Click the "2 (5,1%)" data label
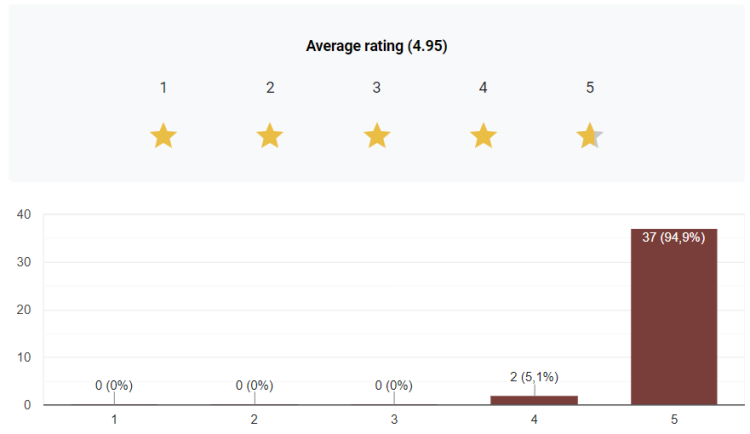750x434 pixels. click(534, 376)
